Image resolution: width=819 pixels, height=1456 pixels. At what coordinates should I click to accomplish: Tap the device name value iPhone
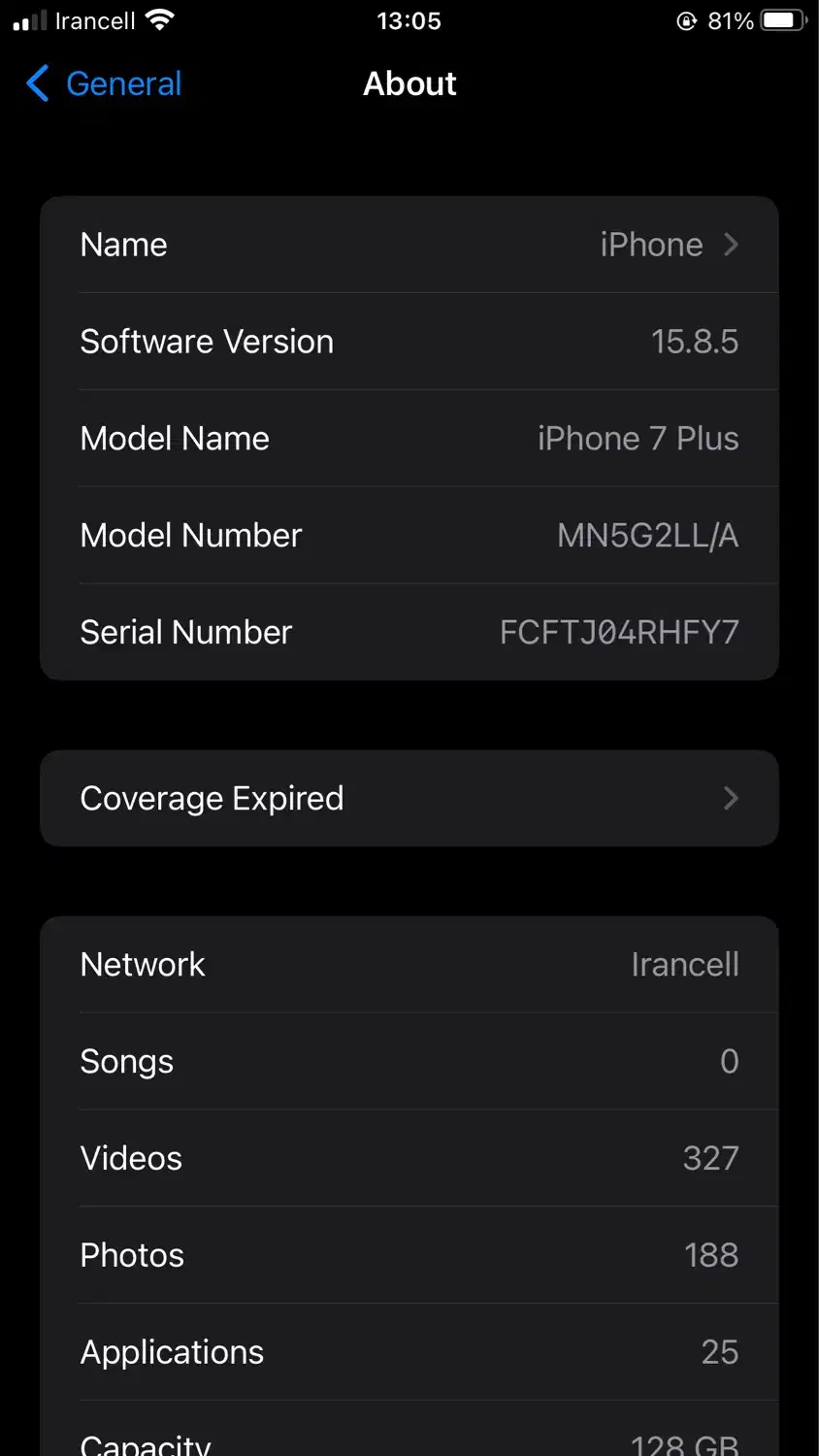pyautogui.click(x=651, y=245)
